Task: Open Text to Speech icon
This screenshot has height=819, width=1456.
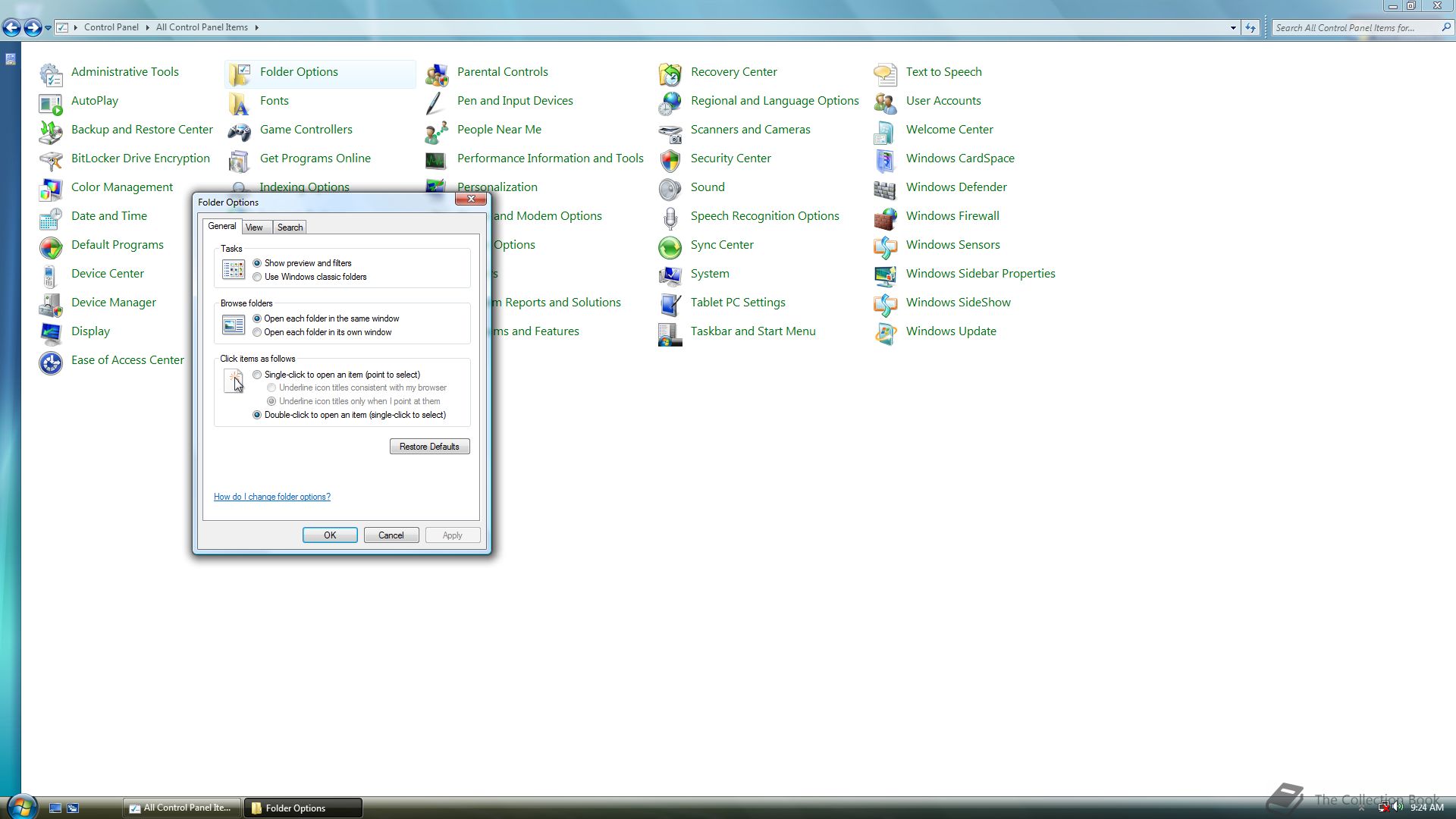Action: pyautogui.click(x=886, y=74)
